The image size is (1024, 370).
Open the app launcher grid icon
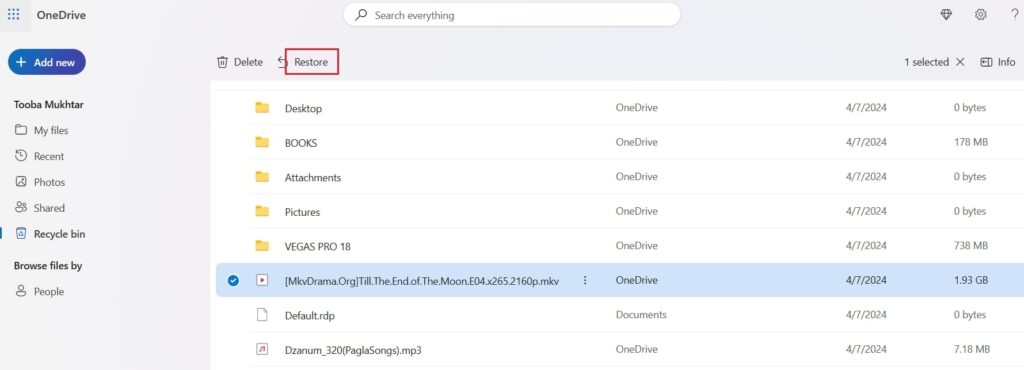click(x=13, y=14)
